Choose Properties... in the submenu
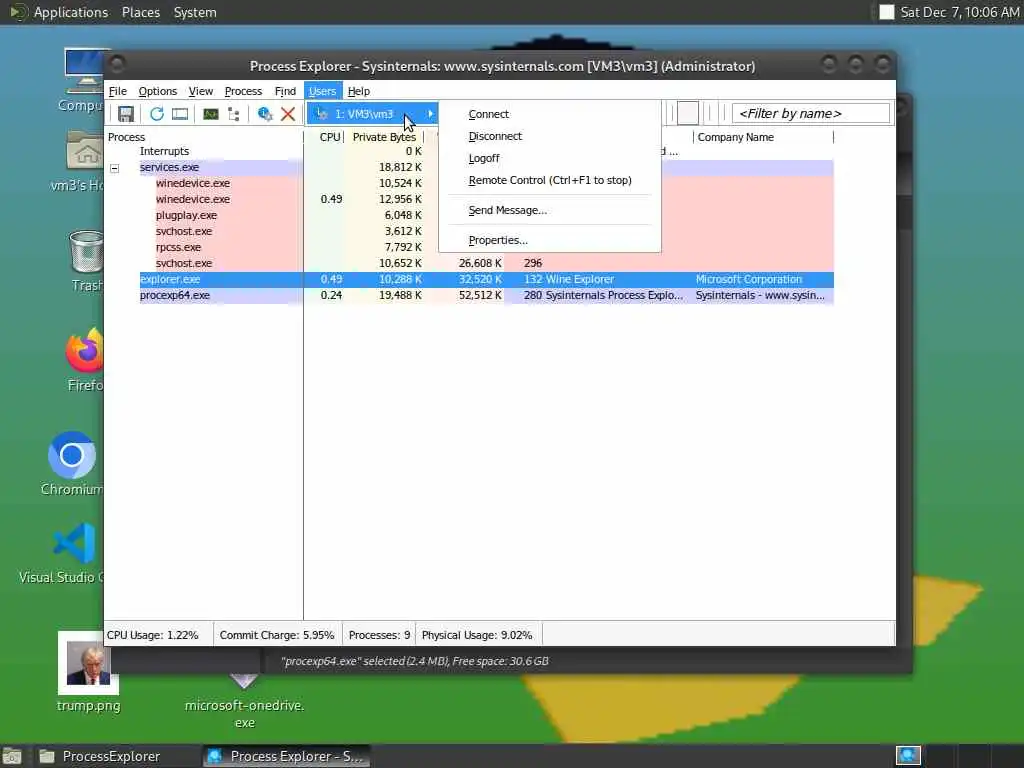The height and width of the screenshot is (768, 1024). [498, 240]
